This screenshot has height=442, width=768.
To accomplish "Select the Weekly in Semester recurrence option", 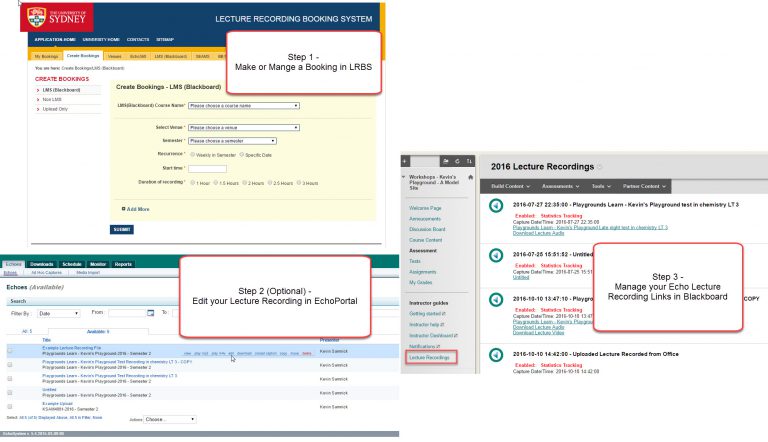I will (x=192, y=154).
